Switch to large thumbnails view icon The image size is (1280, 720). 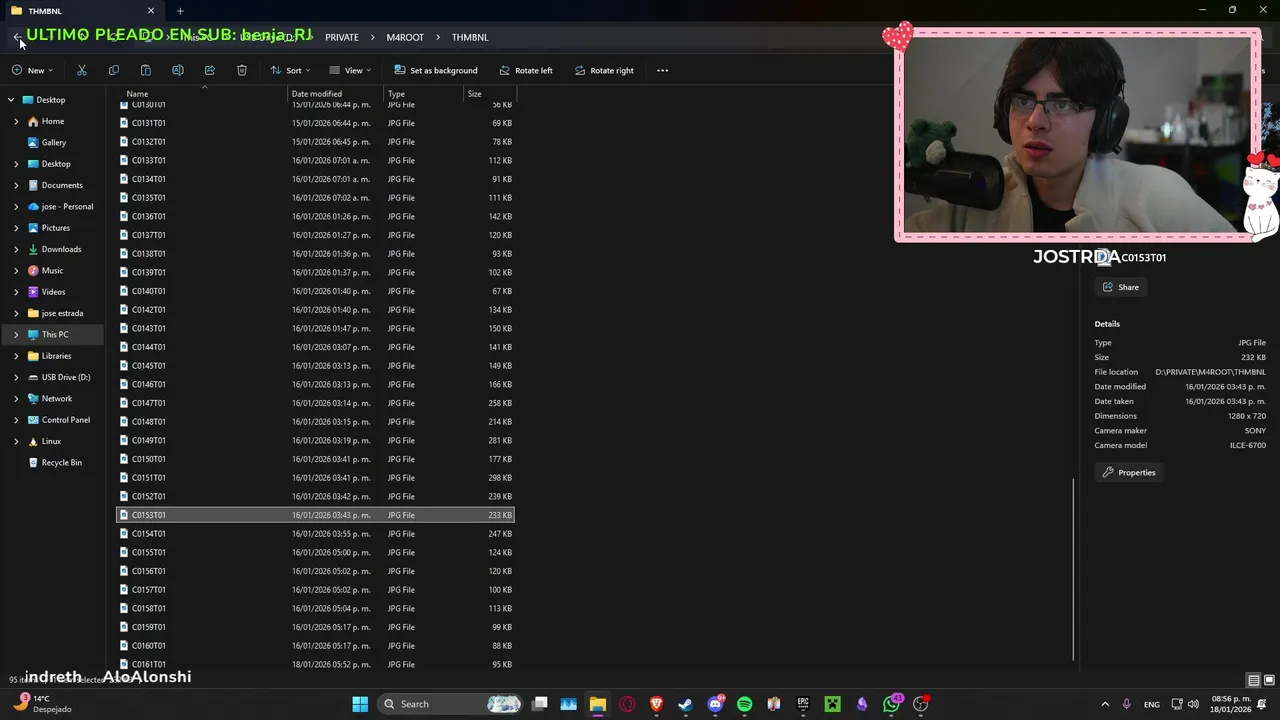click(x=1268, y=680)
